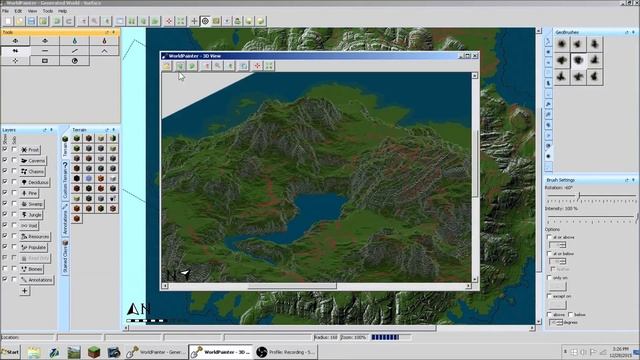Click the float icon on Tools panel header
Image resolution: width=640 pixels, height=360 pixels.
(x=107, y=32)
